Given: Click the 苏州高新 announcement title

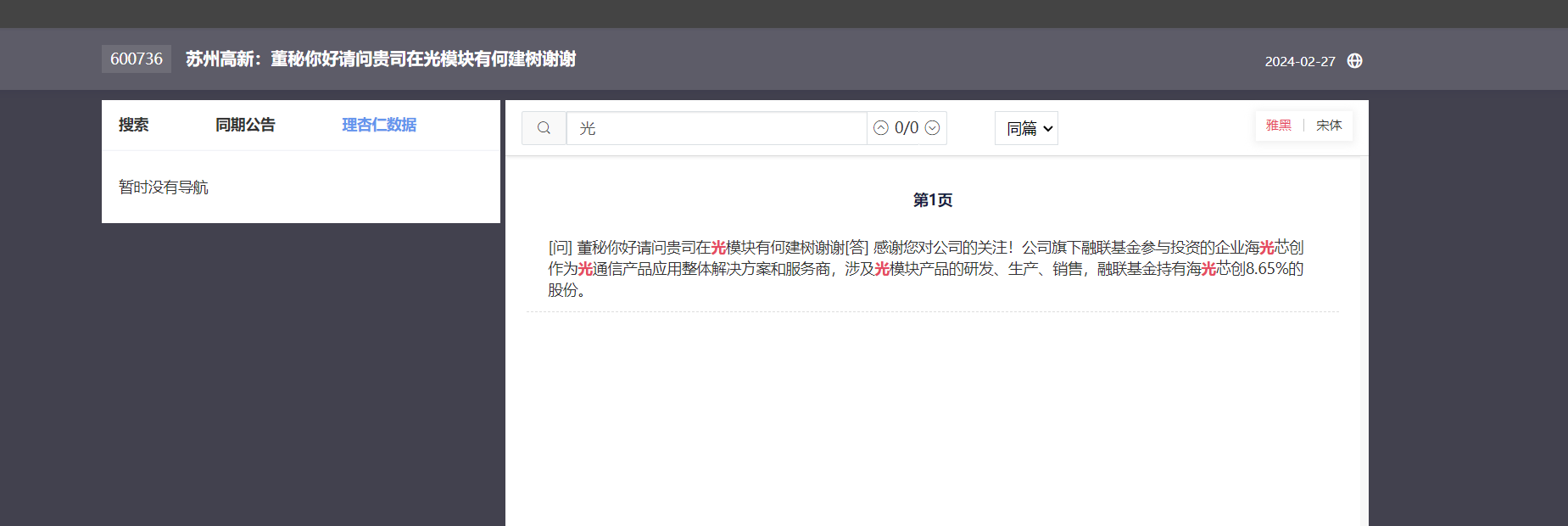Looking at the screenshot, I should tap(381, 59).
